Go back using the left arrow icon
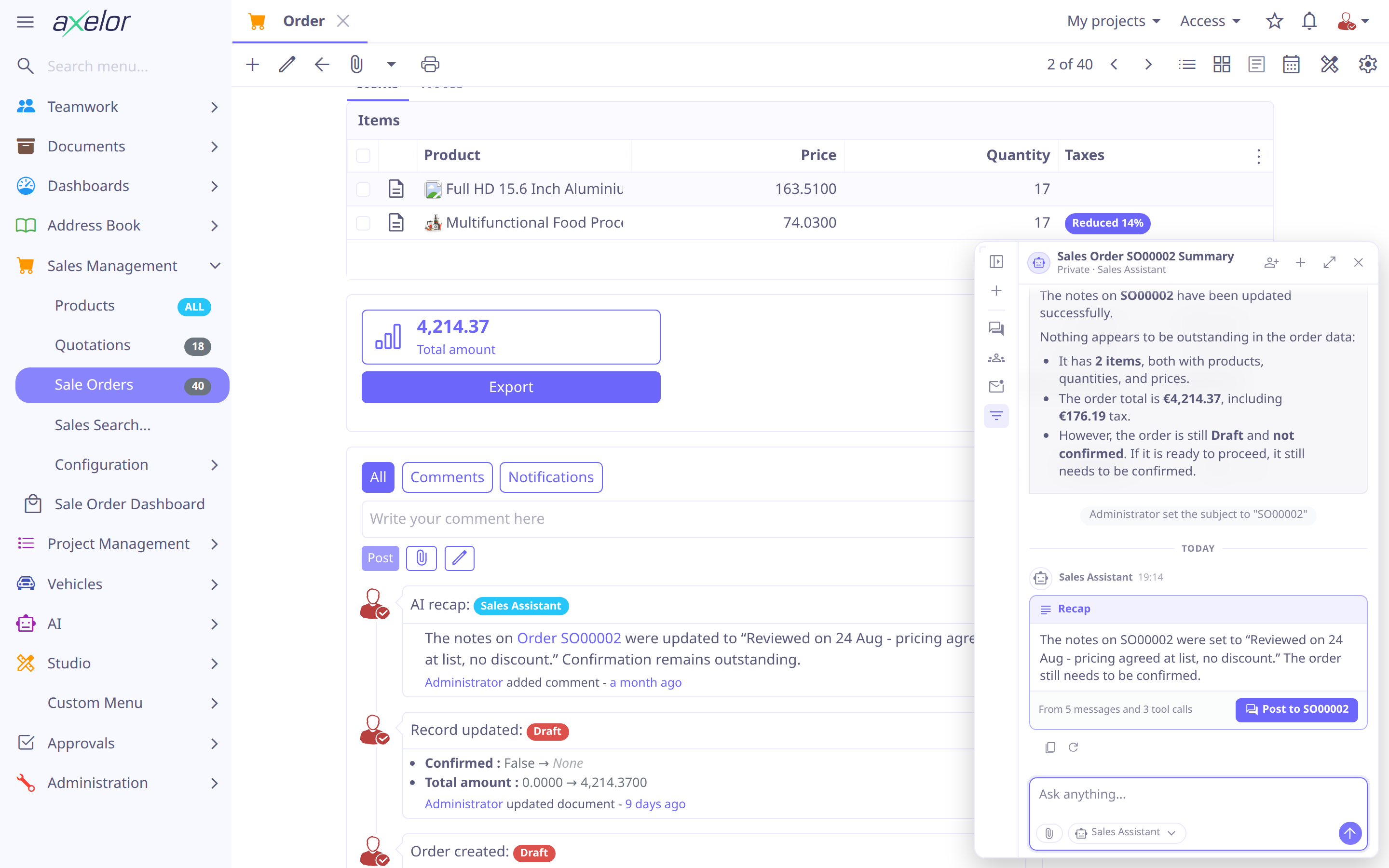Image resolution: width=1389 pixels, height=868 pixels. coord(322,64)
